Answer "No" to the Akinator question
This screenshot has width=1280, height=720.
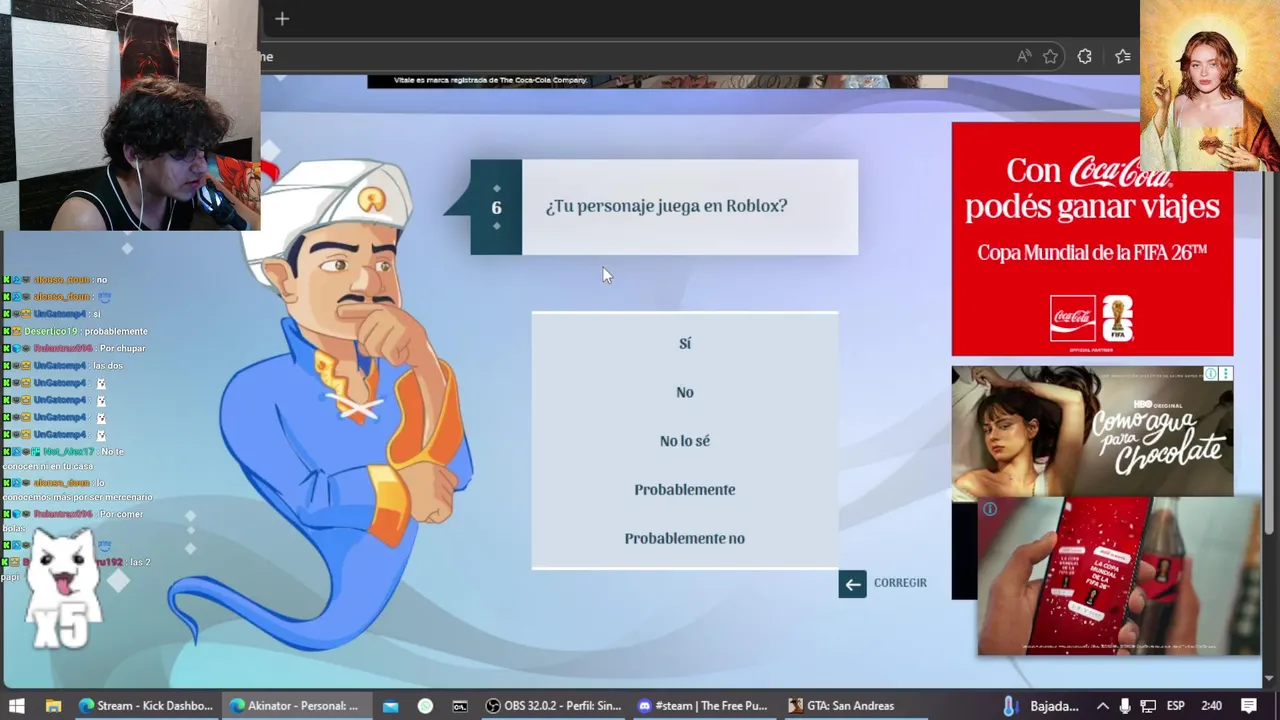[x=685, y=392]
